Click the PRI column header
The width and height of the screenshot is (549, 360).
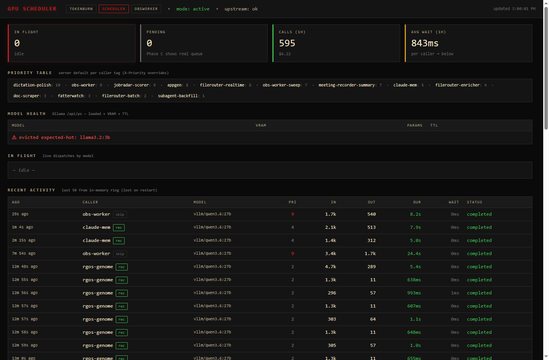coord(292,202)
